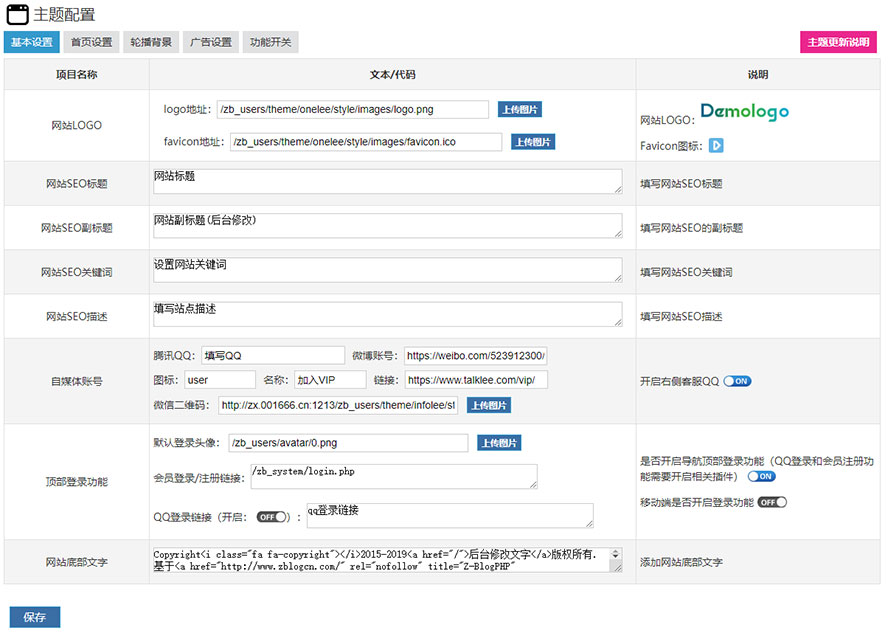Viewport: 888px width, 633px height.
Task: Upload the 微信二维码 image
Action: [489, 405]
